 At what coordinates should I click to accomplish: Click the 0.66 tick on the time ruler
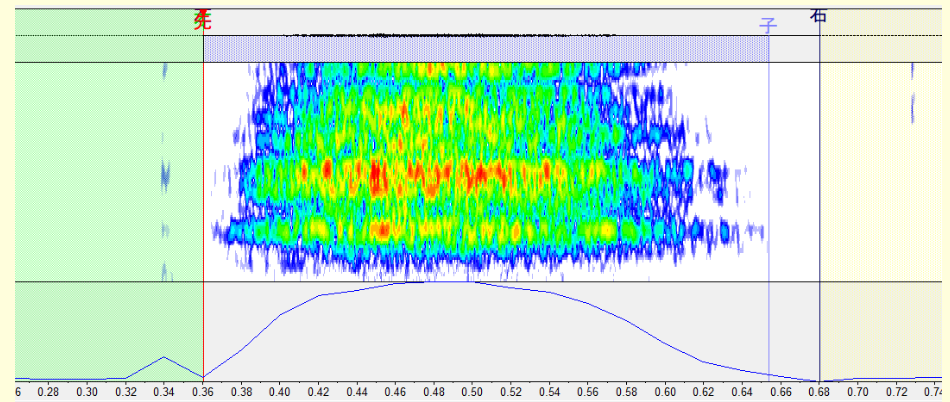pos(781,391)
